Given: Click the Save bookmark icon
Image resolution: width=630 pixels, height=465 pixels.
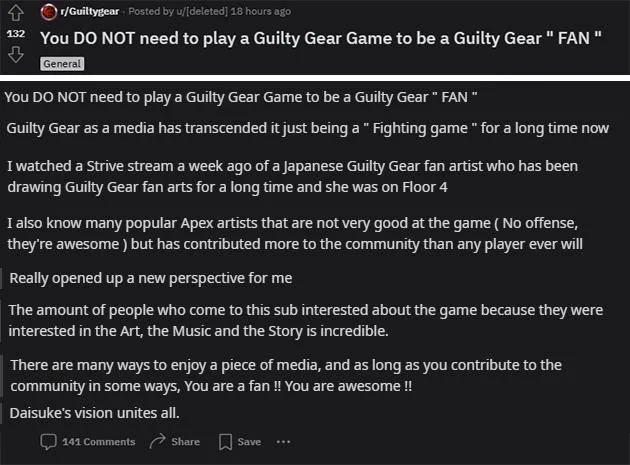Looking at the screenshot, I should [x=224, y=441].
